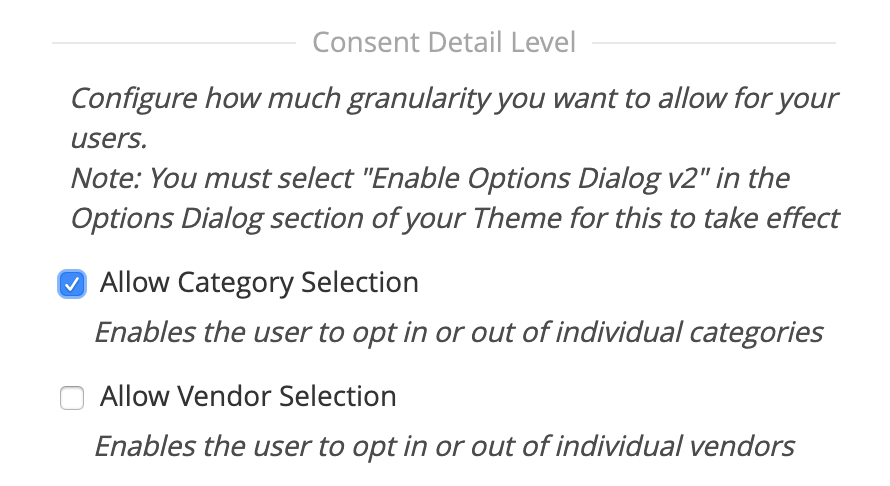This screenshot has width=890, height=486.
Task: Click the "Allow Vendor Selection" label text
Action: click(x=247, y=397)
